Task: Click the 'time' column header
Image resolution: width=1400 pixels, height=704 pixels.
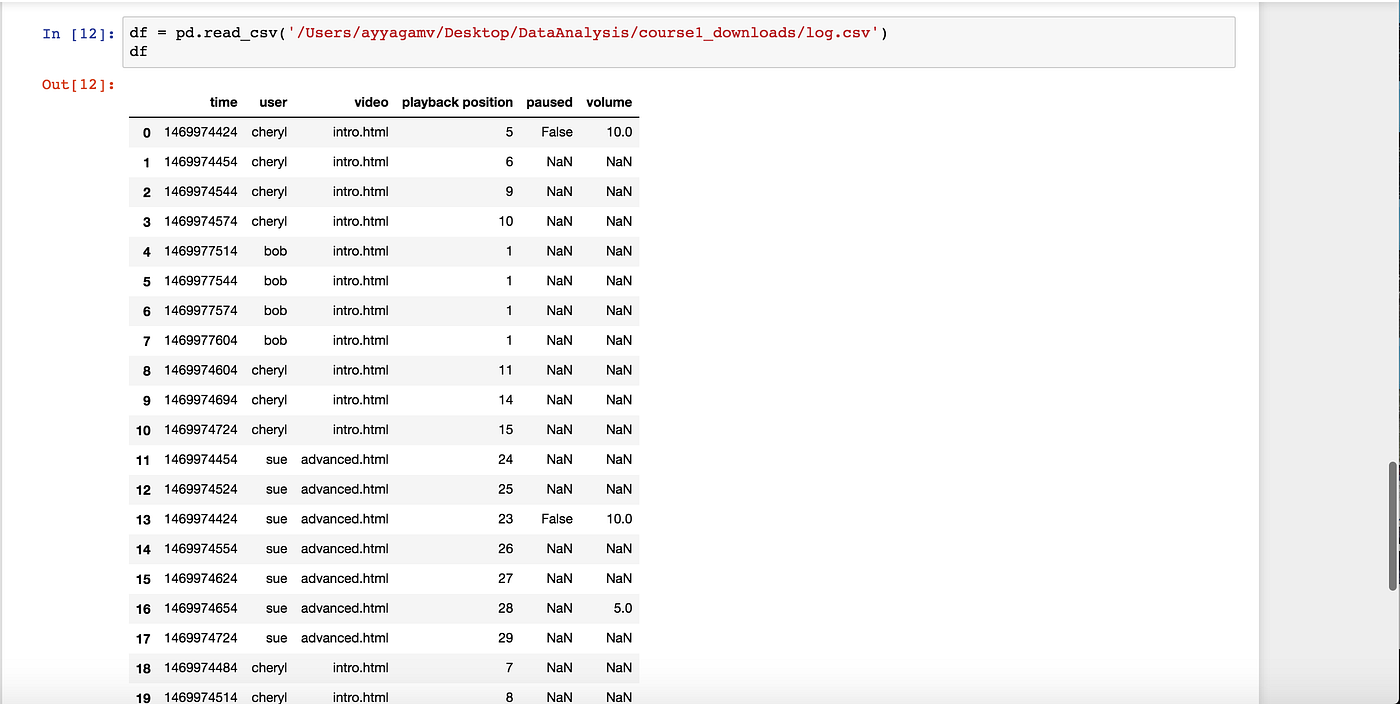Action: pos(223,102)
